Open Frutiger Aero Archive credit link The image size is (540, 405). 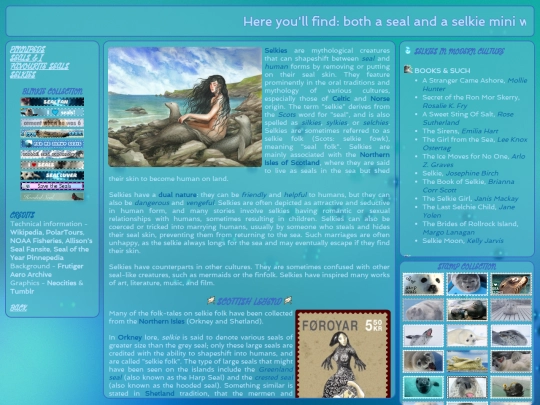(x=46, y=270)
